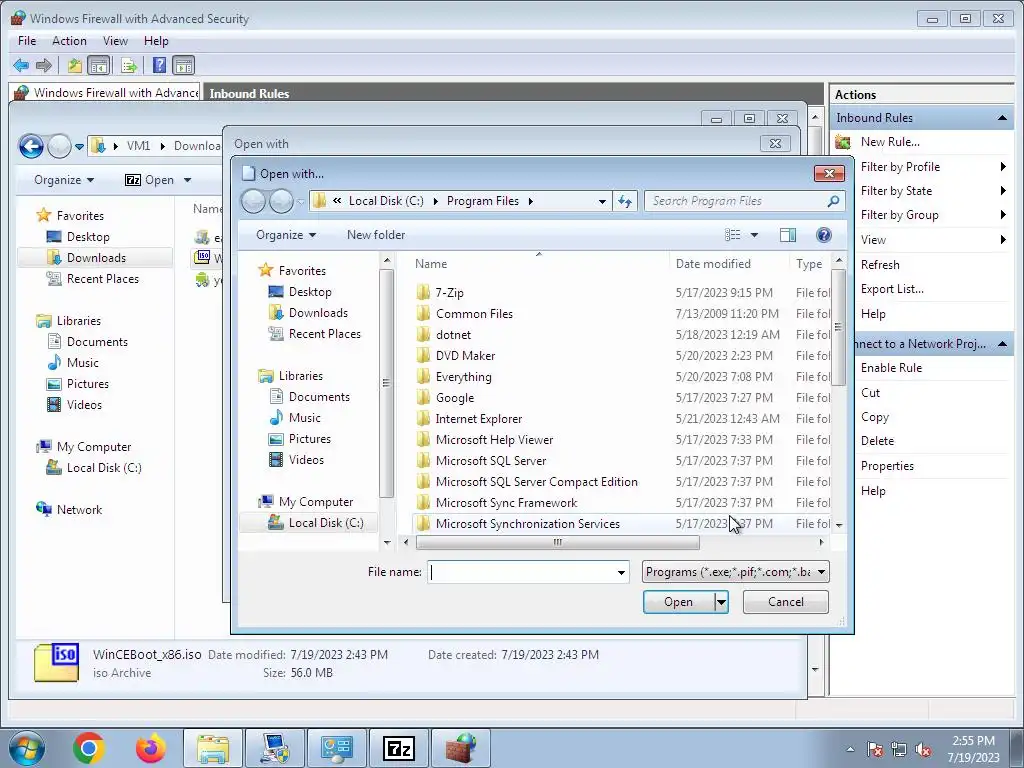Click the blue Help question mark toolbar icon
Image resolution: width=1024 pixels, height=768 pixels.
tap(159, 65)
